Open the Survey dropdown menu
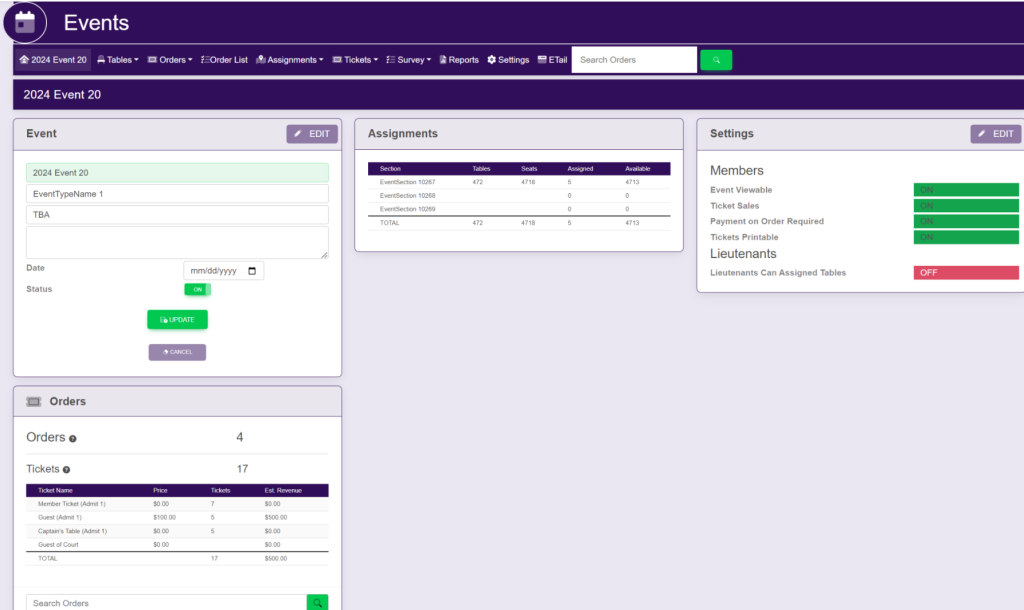This screenshot has width=1024, height=610. pos(408,60)
